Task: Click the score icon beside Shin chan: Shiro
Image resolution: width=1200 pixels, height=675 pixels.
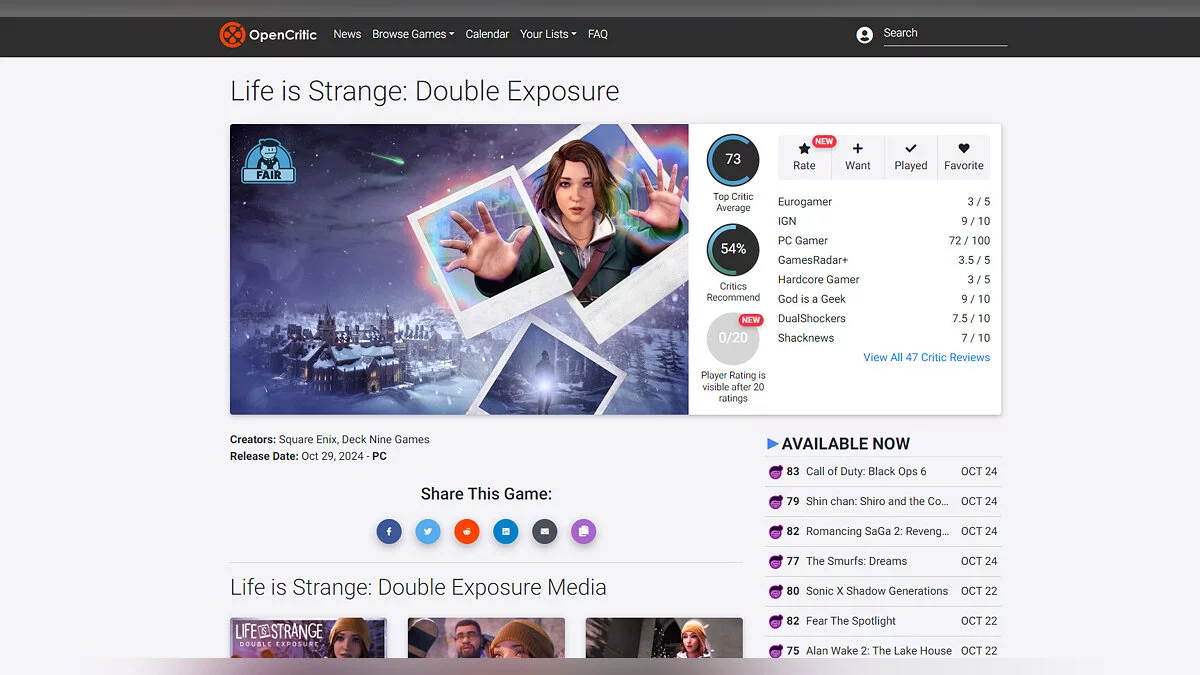Action: click(x=775, y=502)
